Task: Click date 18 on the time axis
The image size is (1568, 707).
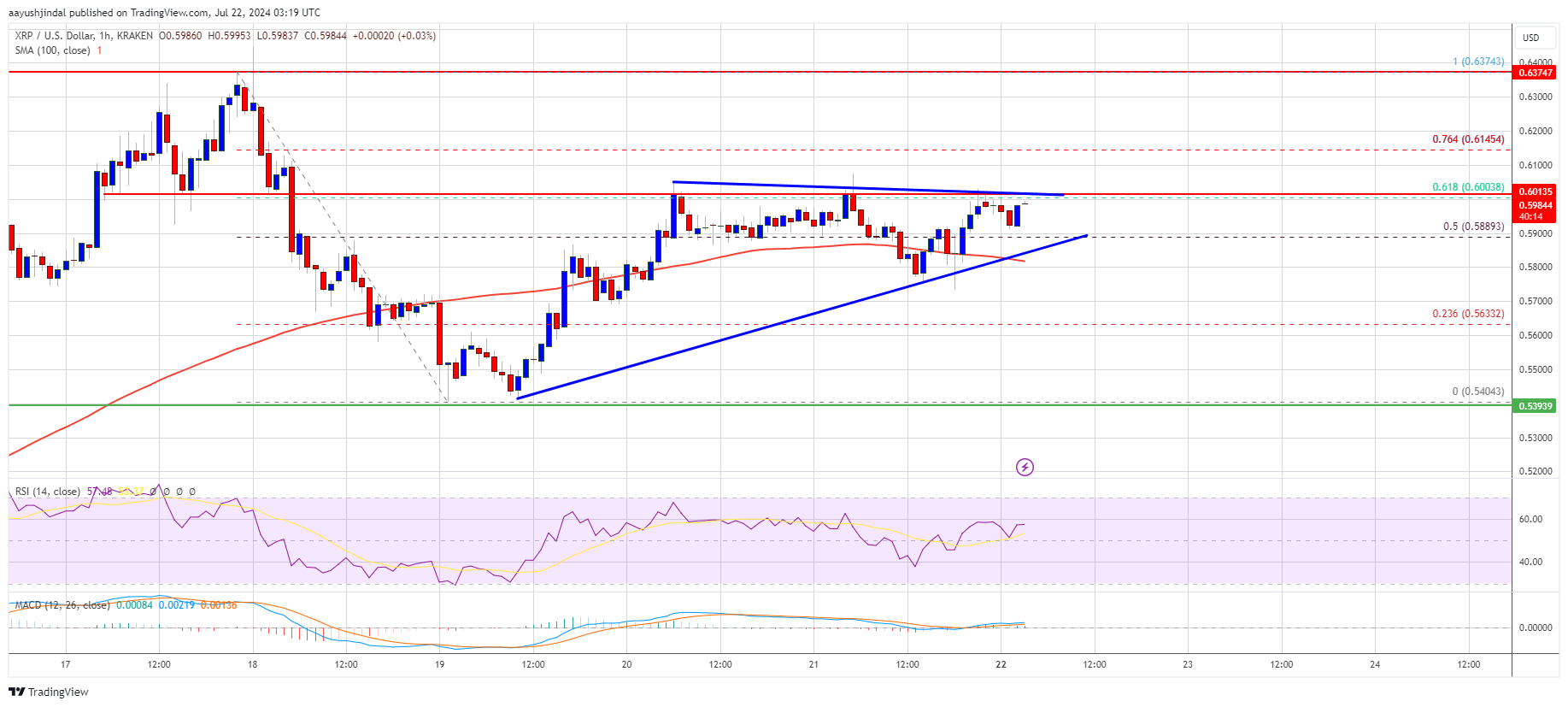Action: 253,664
